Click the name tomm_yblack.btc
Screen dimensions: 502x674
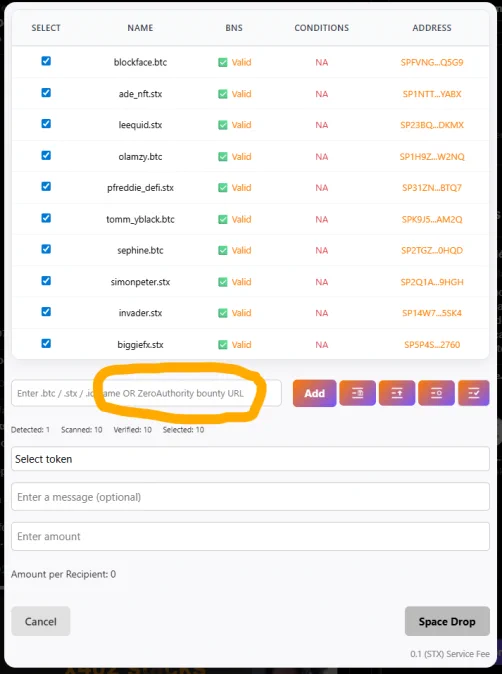pyautogui.click(x=140, y=219)
